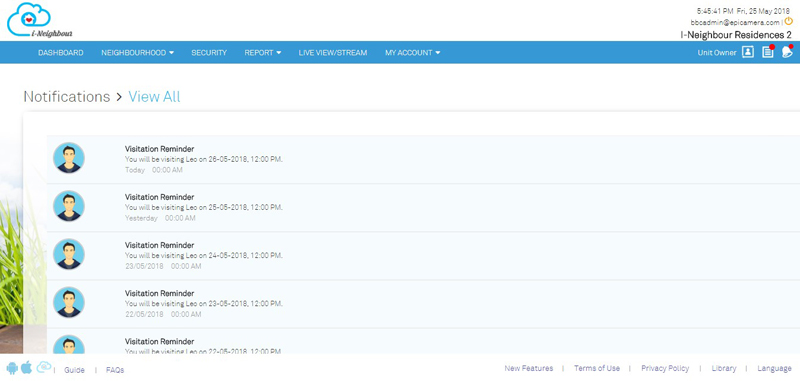The height and width of the screenshot is (381, 800).
Task: Open the document list icon with red badge
Action: coord(768,51)
